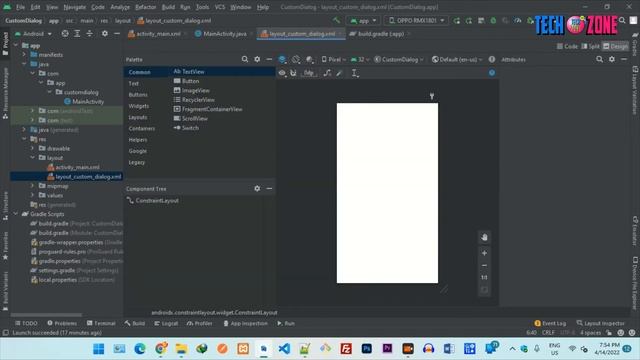Open Android project view dropdown
Viewport: 640px width, 360px height.
tap(33, 33)
